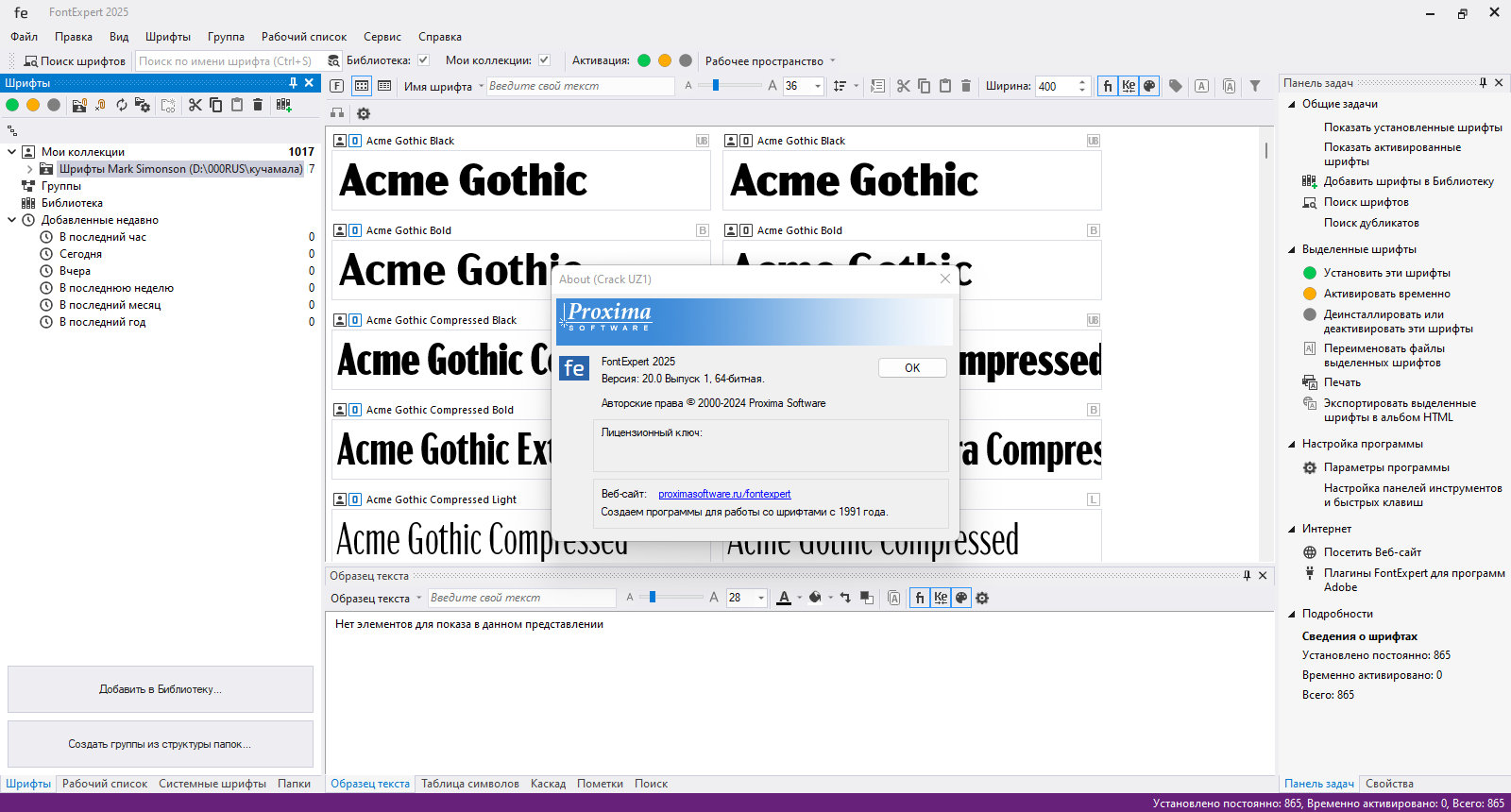Click the swap colors icon in Образец текста
This screenshot has width=1511, height=812.
(x=845, y=598)
